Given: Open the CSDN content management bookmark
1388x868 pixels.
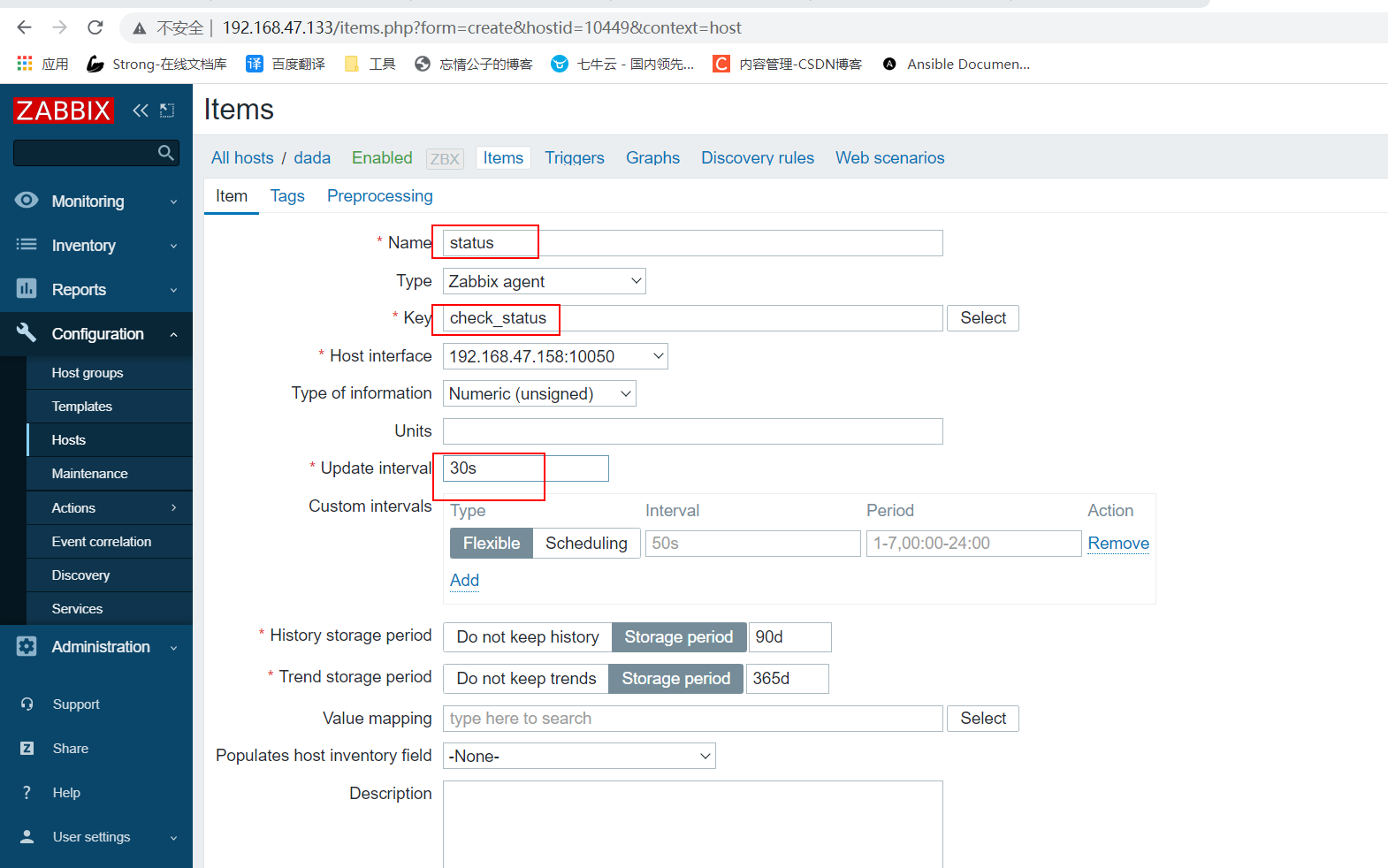Looking at the screenshot, I should (788, 64).
